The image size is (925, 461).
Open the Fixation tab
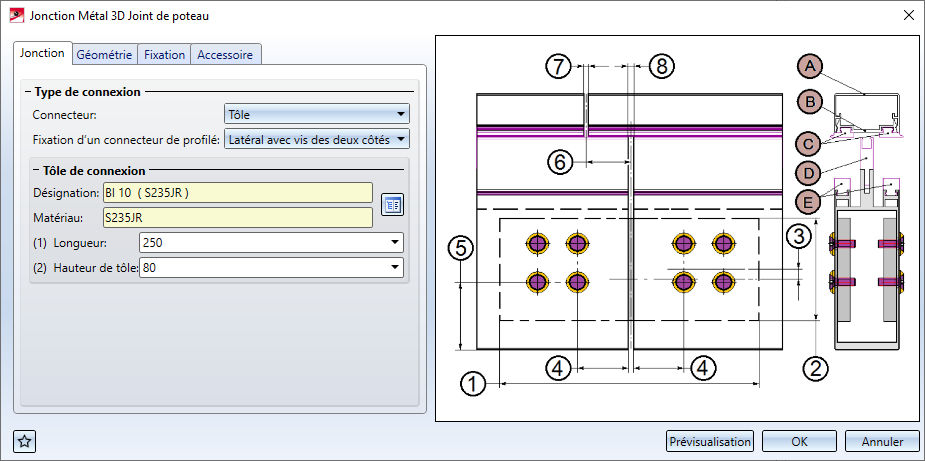(164, 55)
